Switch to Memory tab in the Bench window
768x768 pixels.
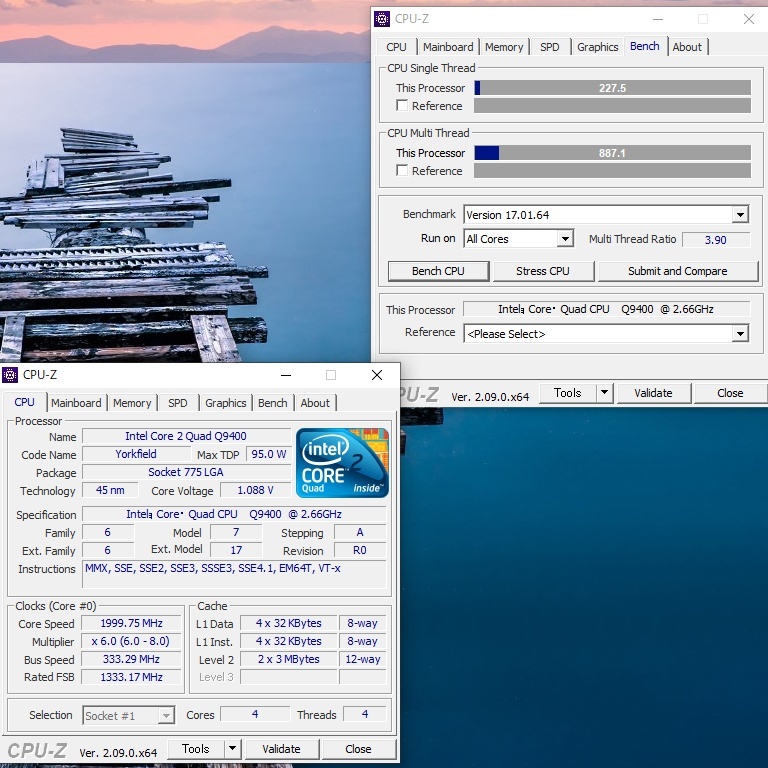tap(504, 47)
